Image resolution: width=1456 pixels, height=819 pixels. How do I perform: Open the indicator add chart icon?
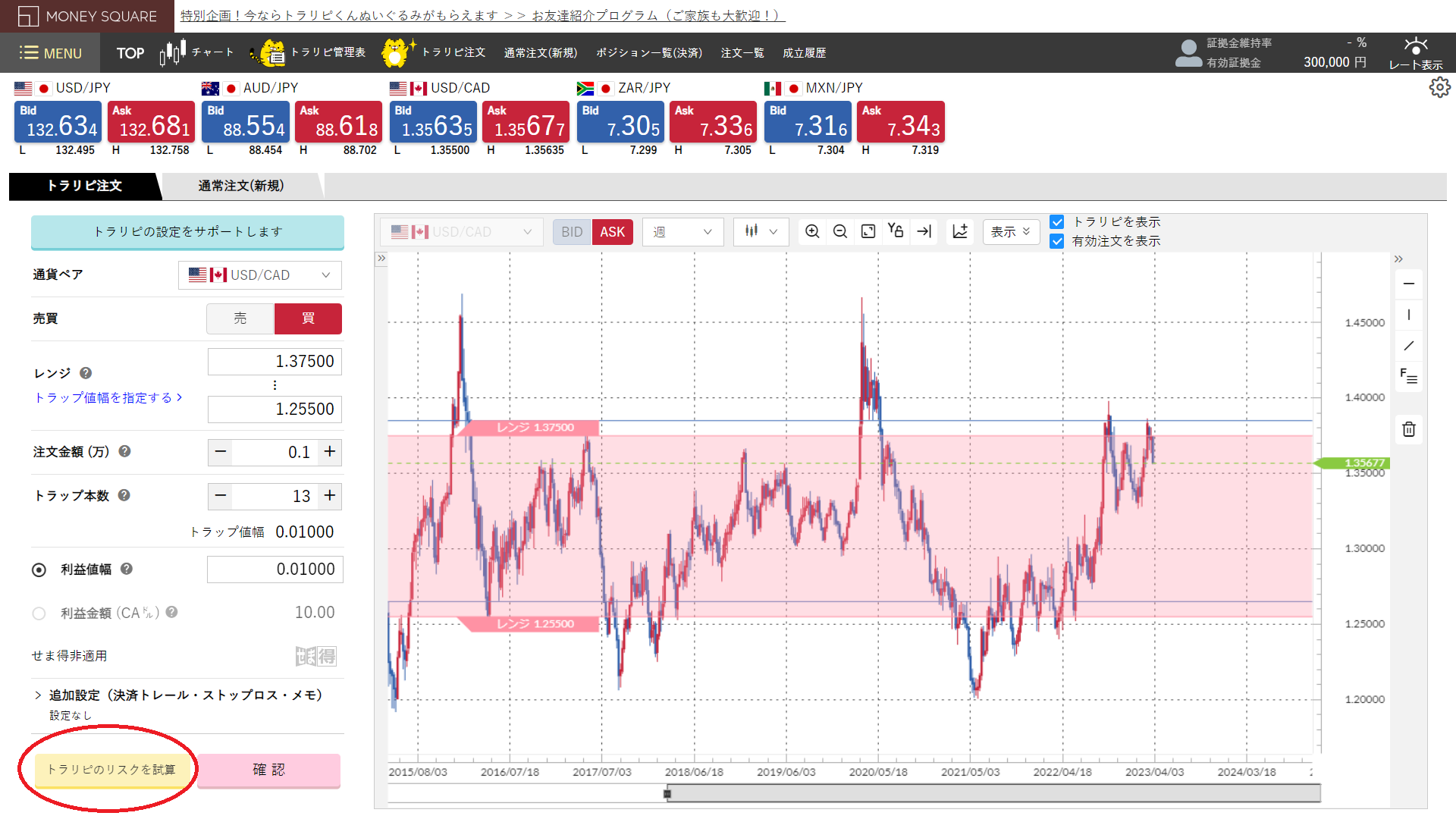click(960, 231)
